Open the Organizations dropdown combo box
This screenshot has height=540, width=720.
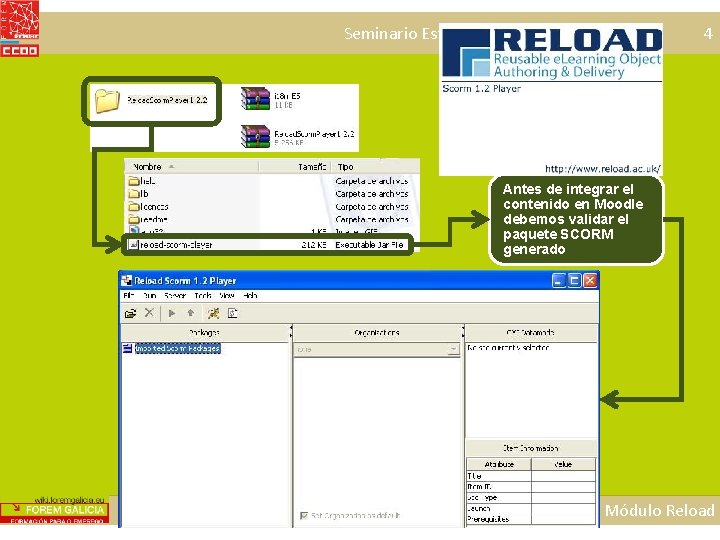click(x=377, y=350)
